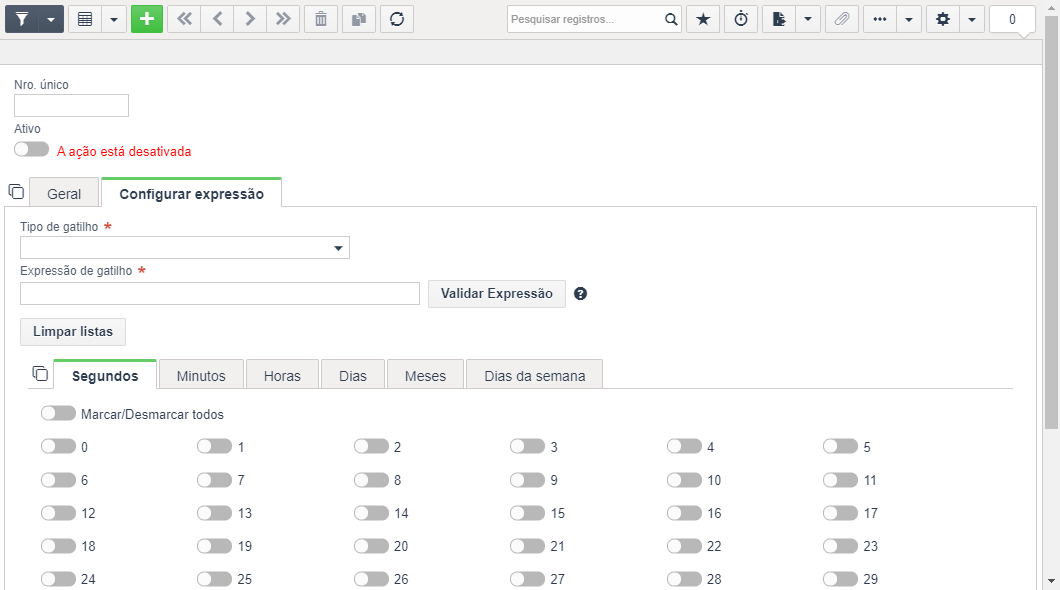Toggle Marcar/Desmarcar todos switch
The height and width of the screenshot is (590, 1060).
tap(58, 413)
